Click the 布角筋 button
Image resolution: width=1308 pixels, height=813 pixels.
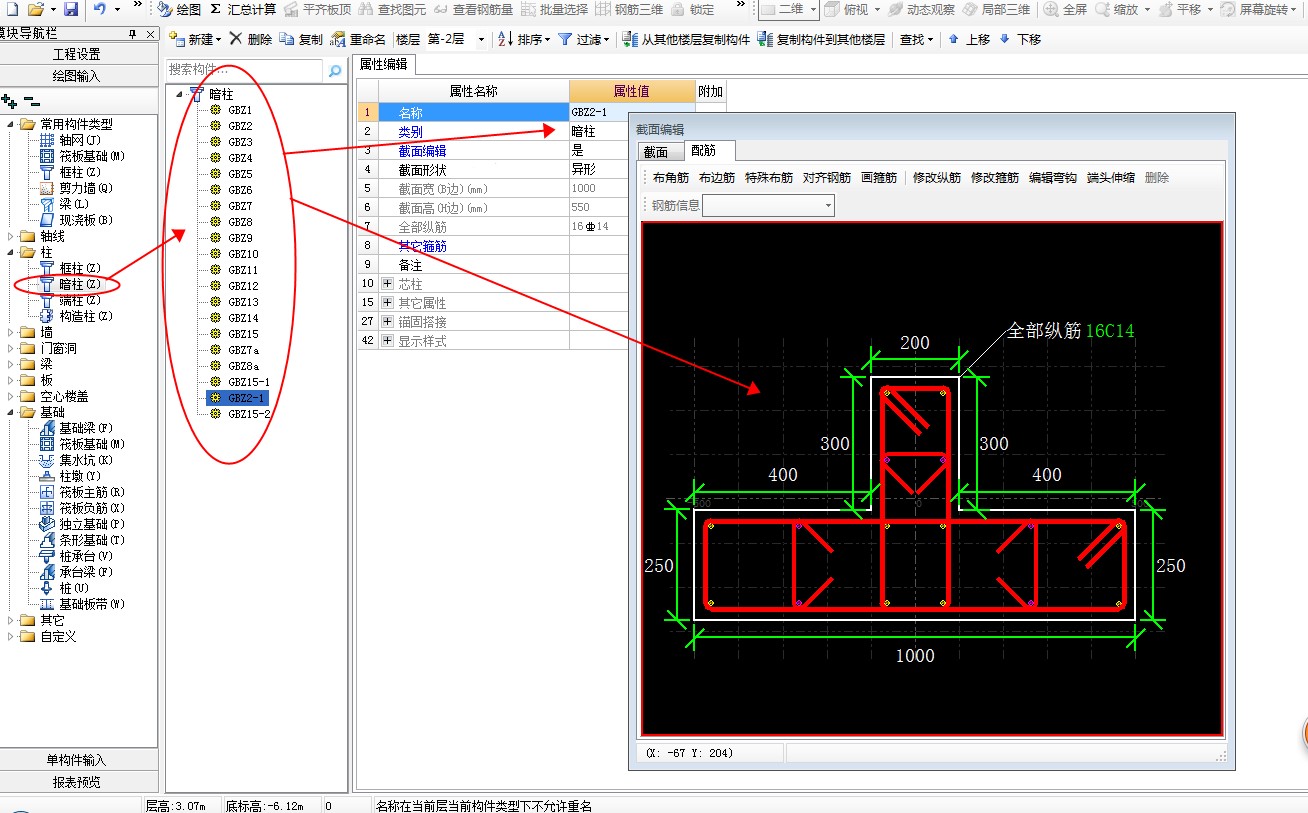pyautogui.click(x=671, y=178)
